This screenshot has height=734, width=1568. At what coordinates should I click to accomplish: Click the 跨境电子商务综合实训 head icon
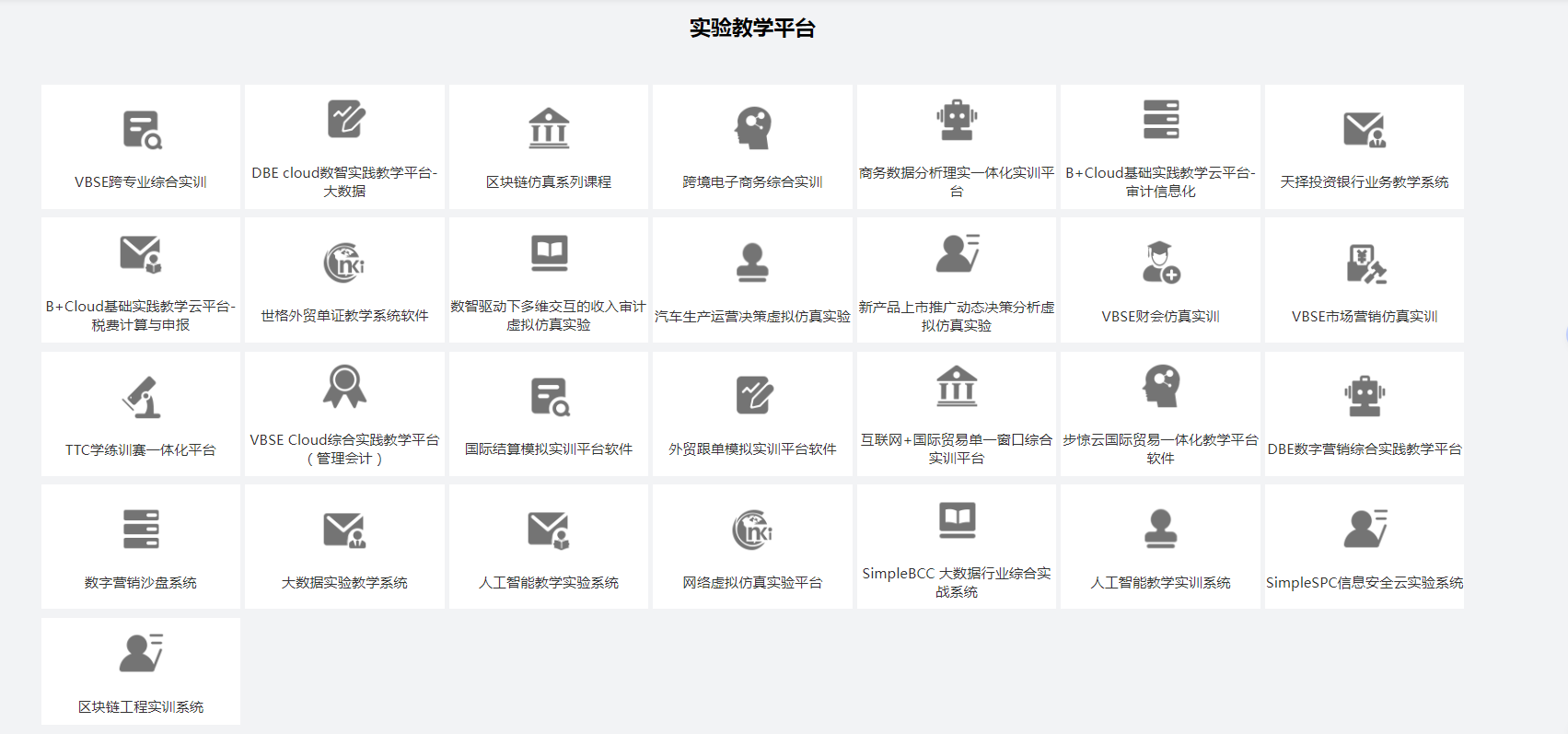752,128
